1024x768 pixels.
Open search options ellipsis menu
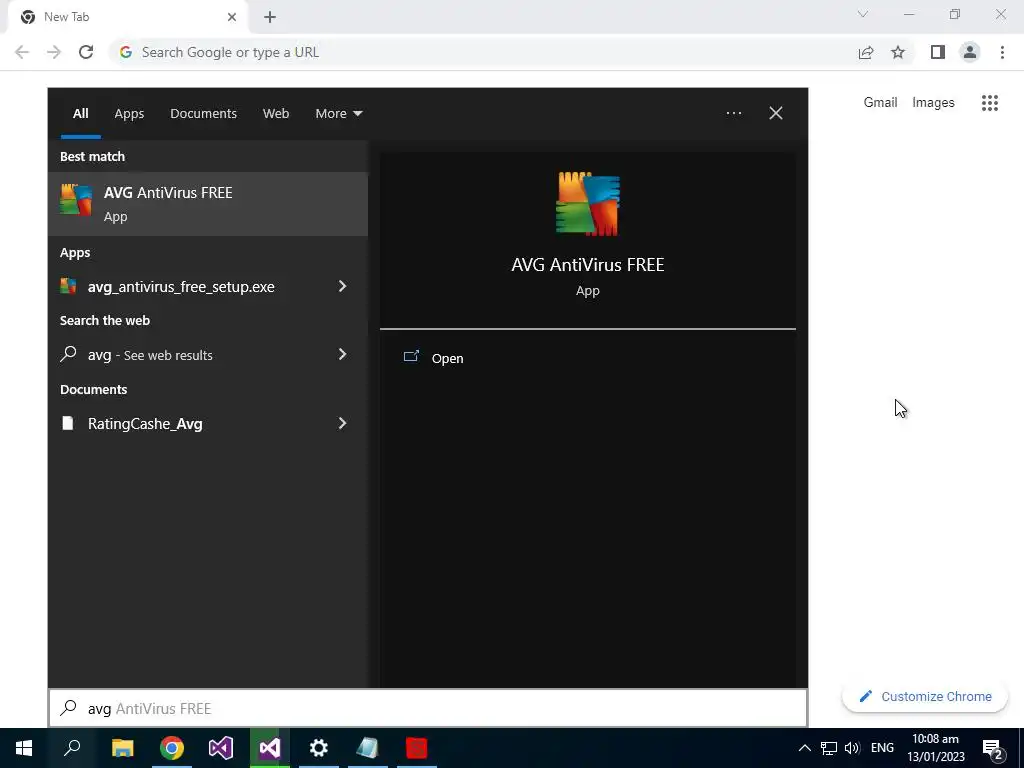[733, 114]
